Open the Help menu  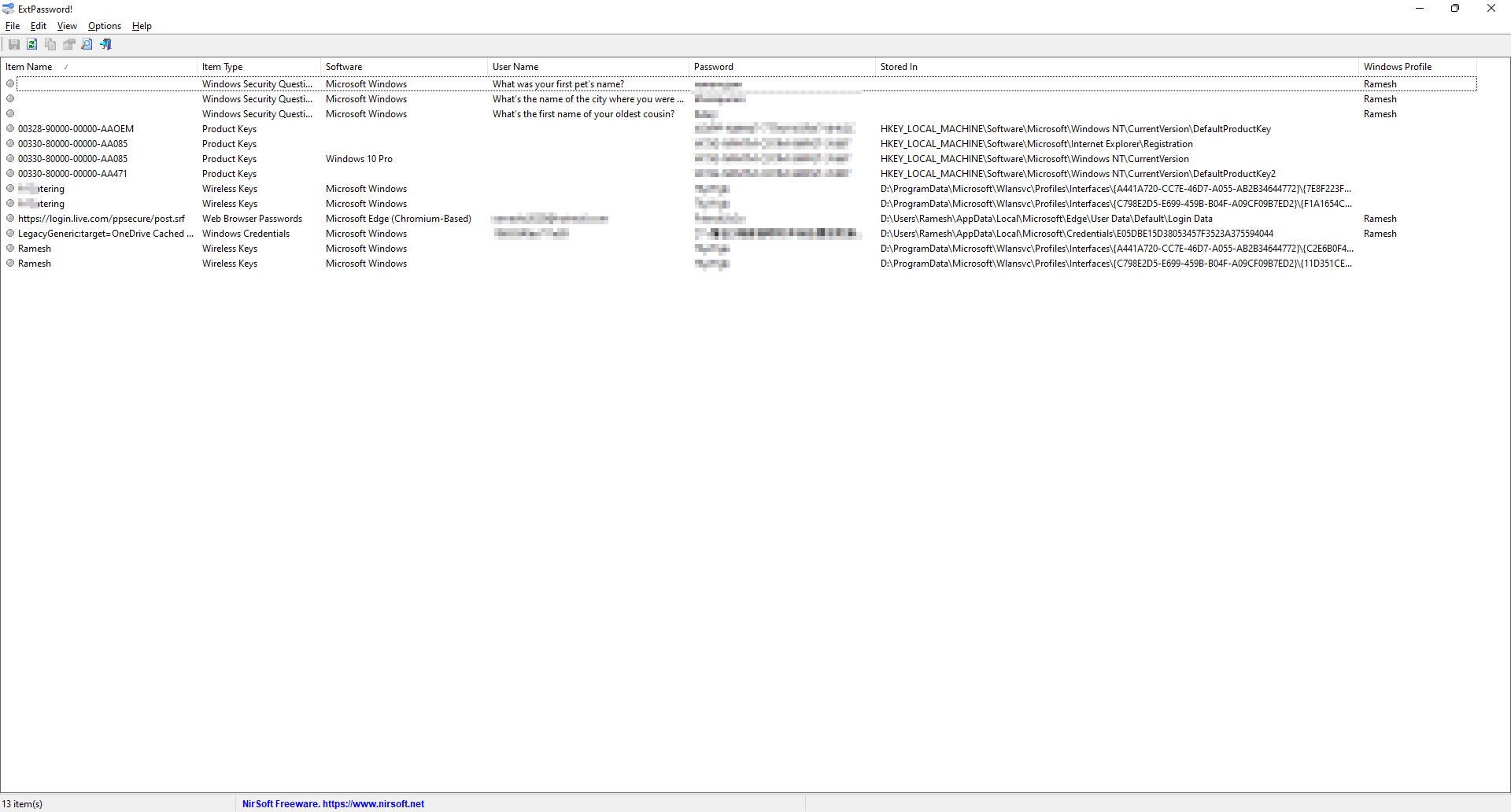pos(142,26)
